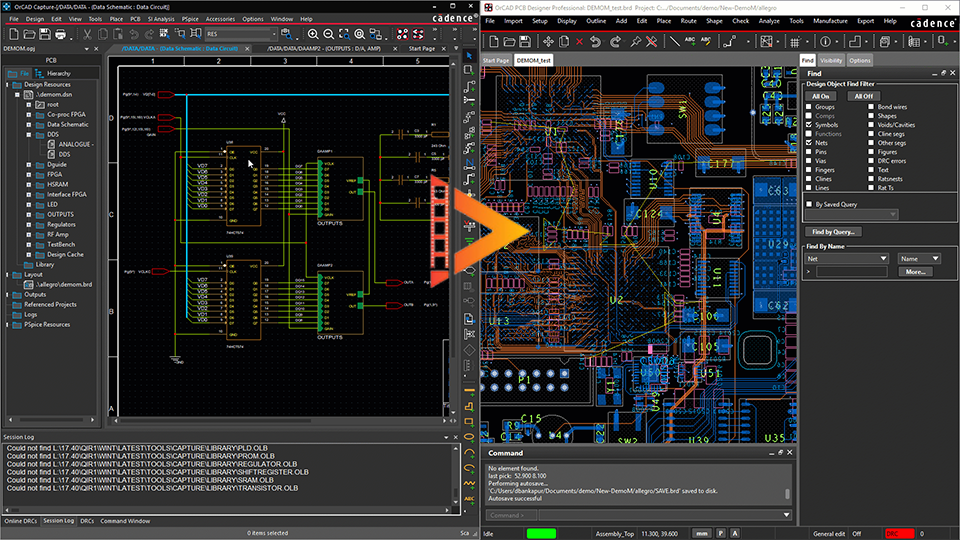Select Move tool in PCB Designer toolbar
This screenshot has height=540, width=960.
[x=548, y=42]
